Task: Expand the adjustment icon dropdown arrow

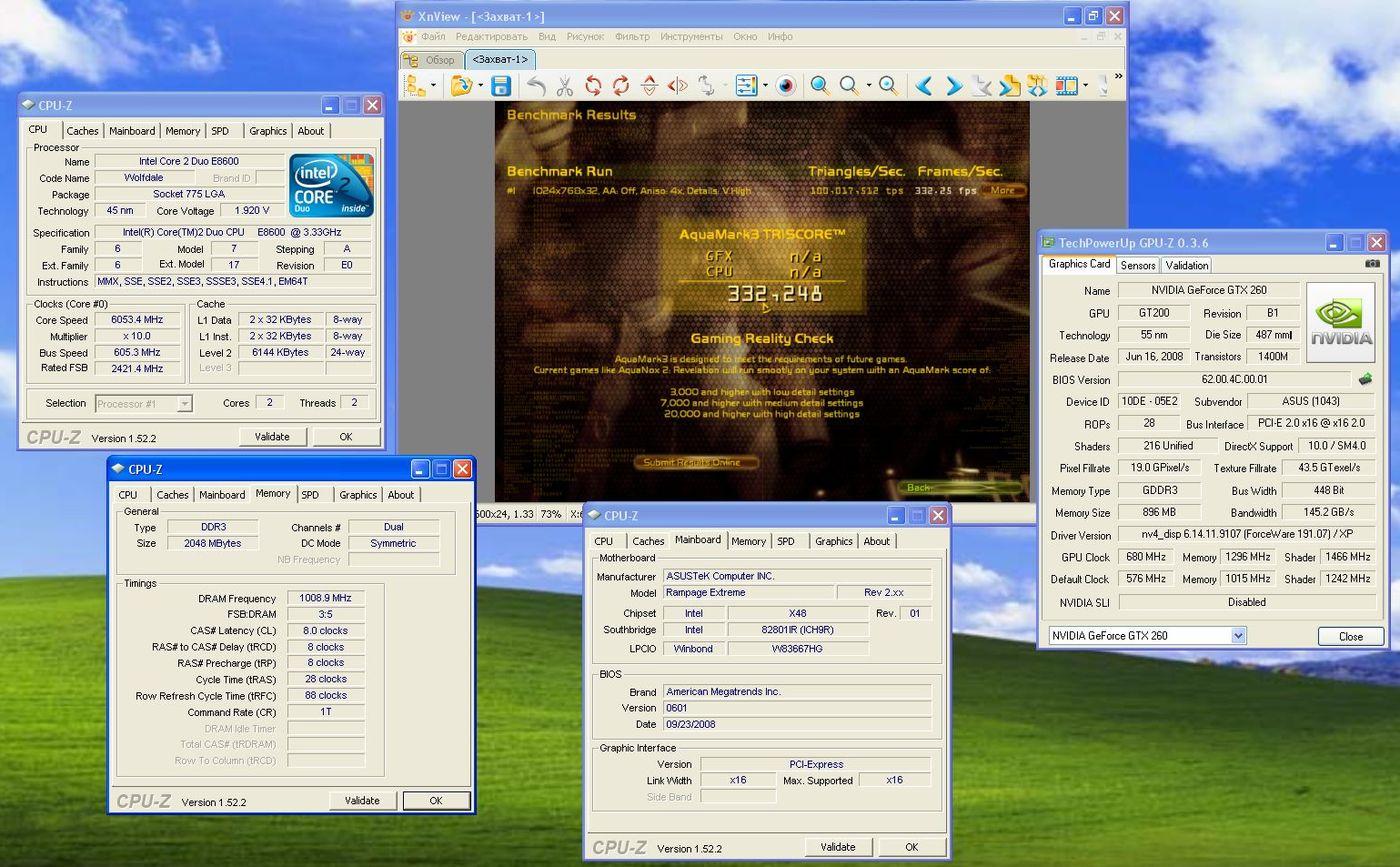Action: pos(765,86)
